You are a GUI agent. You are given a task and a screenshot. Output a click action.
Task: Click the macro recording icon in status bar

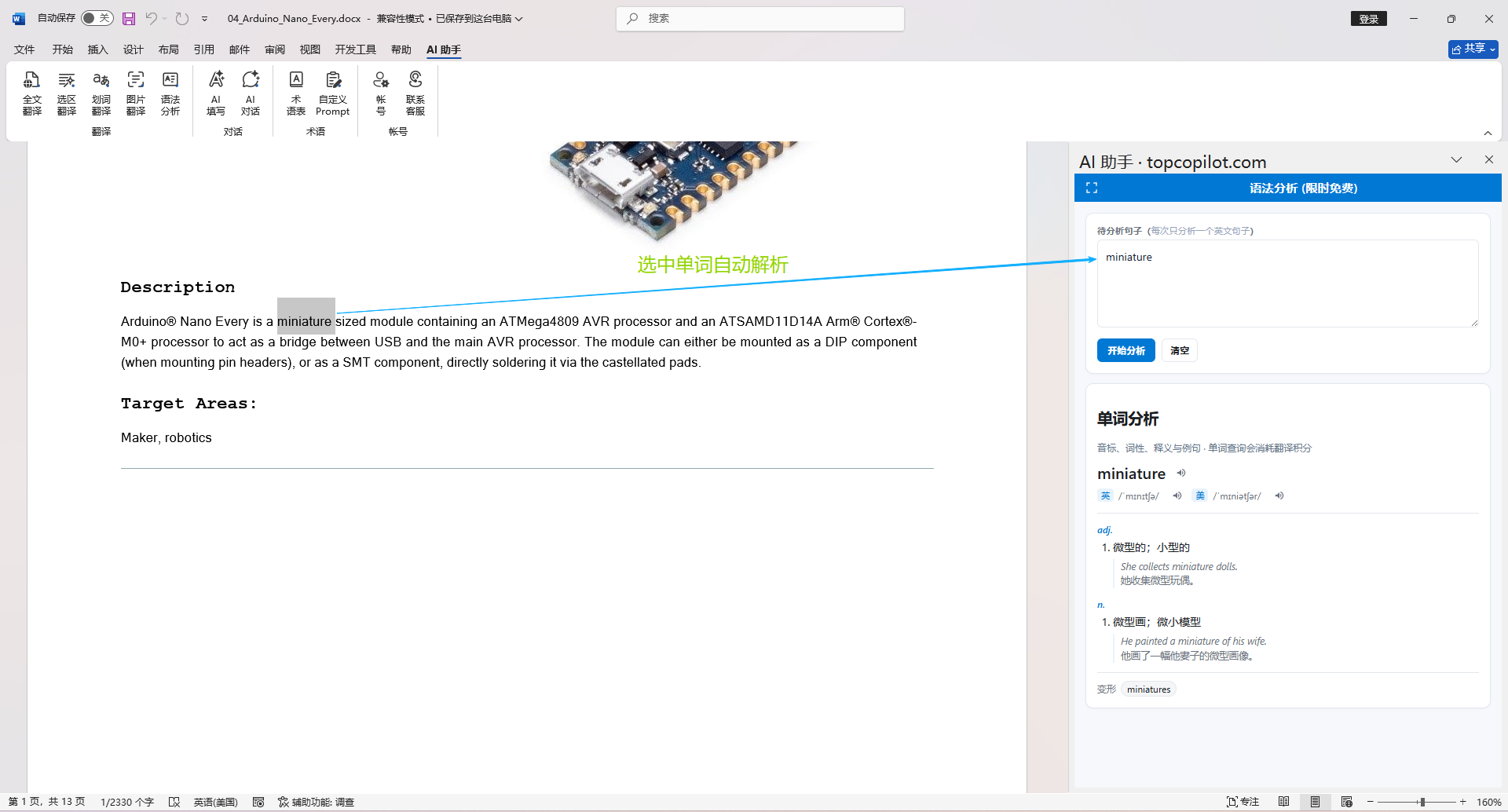tap(258, 802)
